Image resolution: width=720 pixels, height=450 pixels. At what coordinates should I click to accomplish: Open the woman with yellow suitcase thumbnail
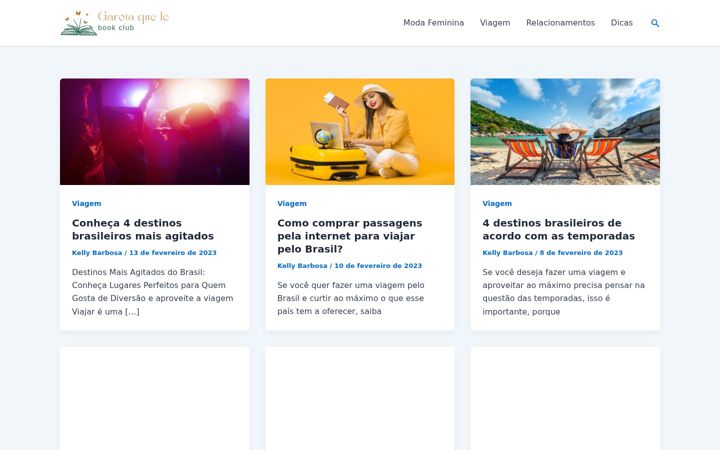(x=360, y=132)
